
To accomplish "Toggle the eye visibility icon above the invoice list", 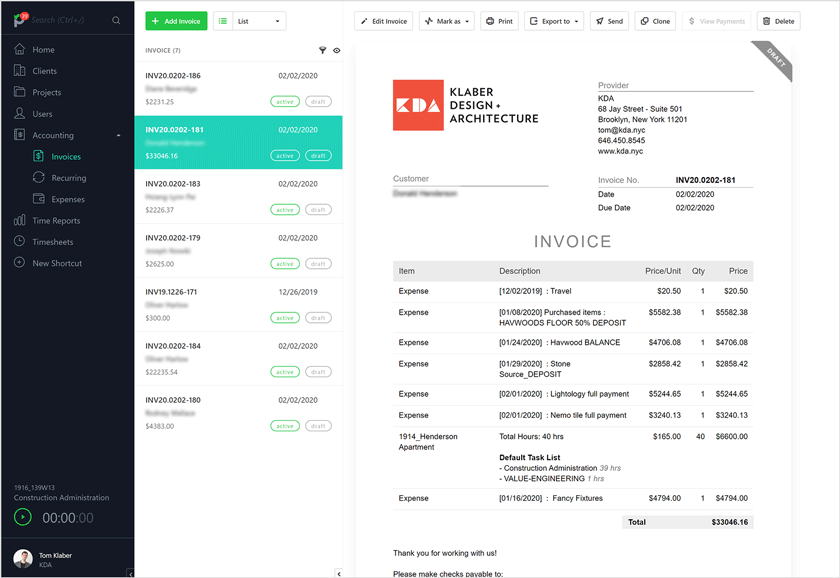I will pyautogui.click(x=338, y=50).
